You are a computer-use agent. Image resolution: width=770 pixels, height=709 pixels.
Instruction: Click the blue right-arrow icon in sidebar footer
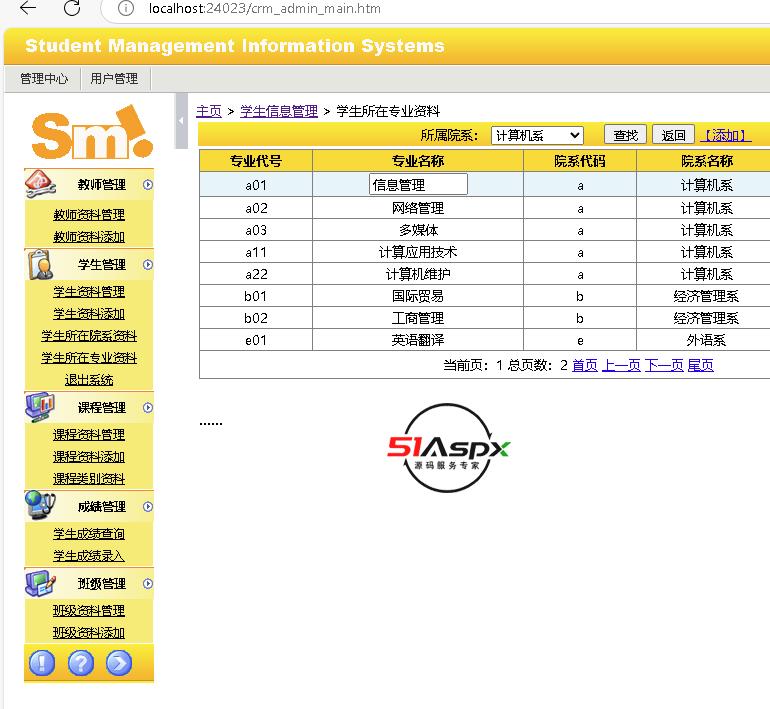coord(119,663)
